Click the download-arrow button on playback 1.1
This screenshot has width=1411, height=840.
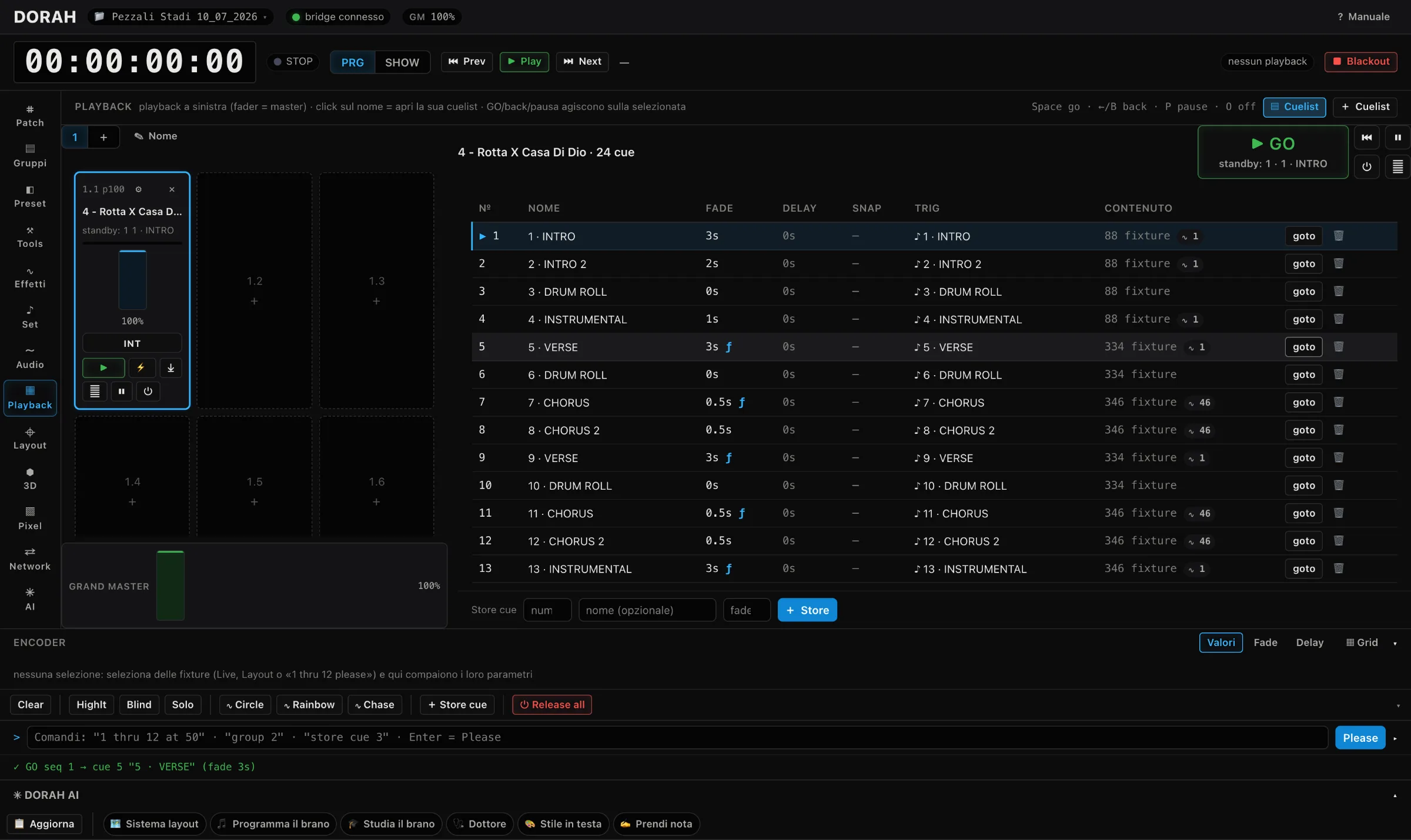(170, 368)
